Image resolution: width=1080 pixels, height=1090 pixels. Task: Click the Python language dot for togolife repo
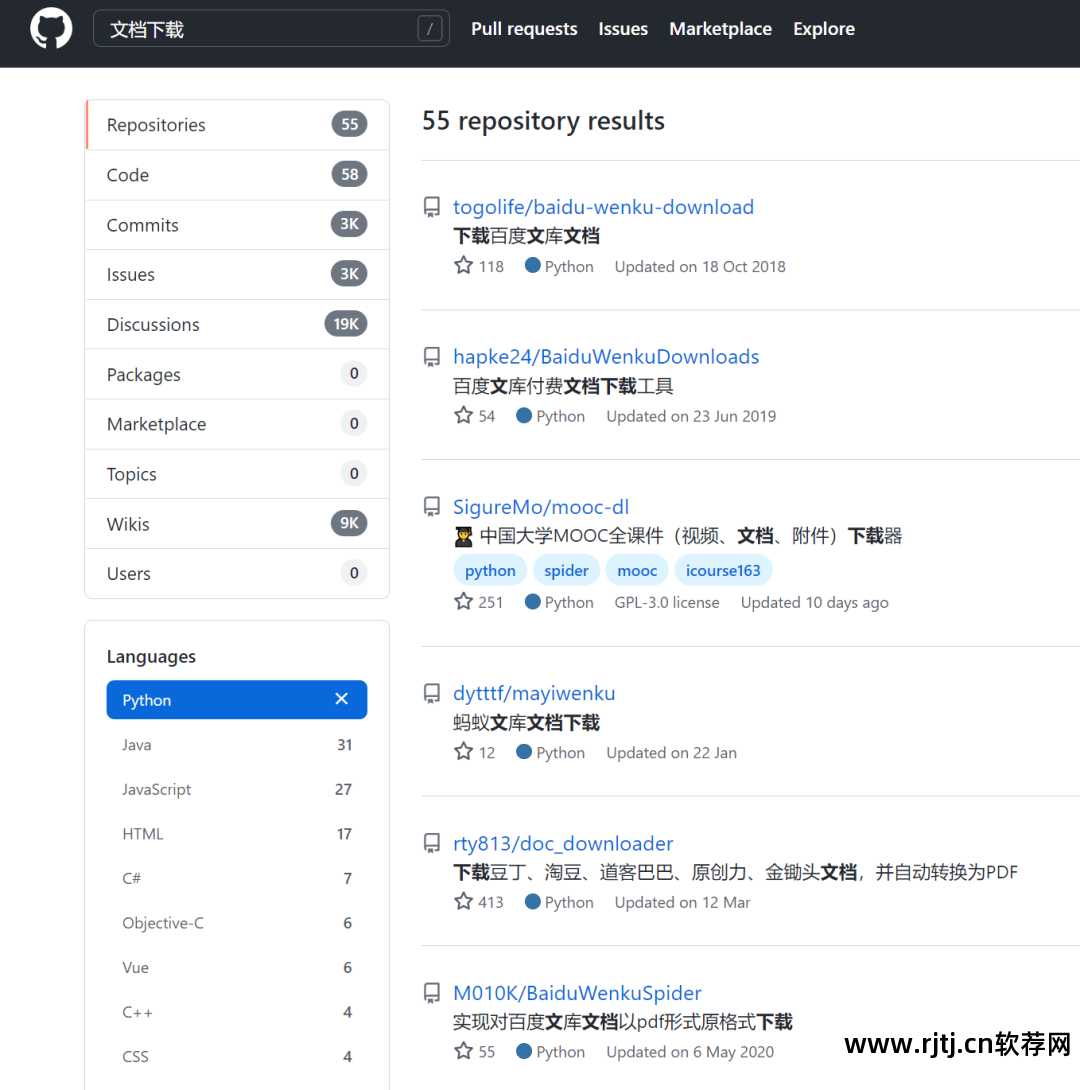[532, 265]
